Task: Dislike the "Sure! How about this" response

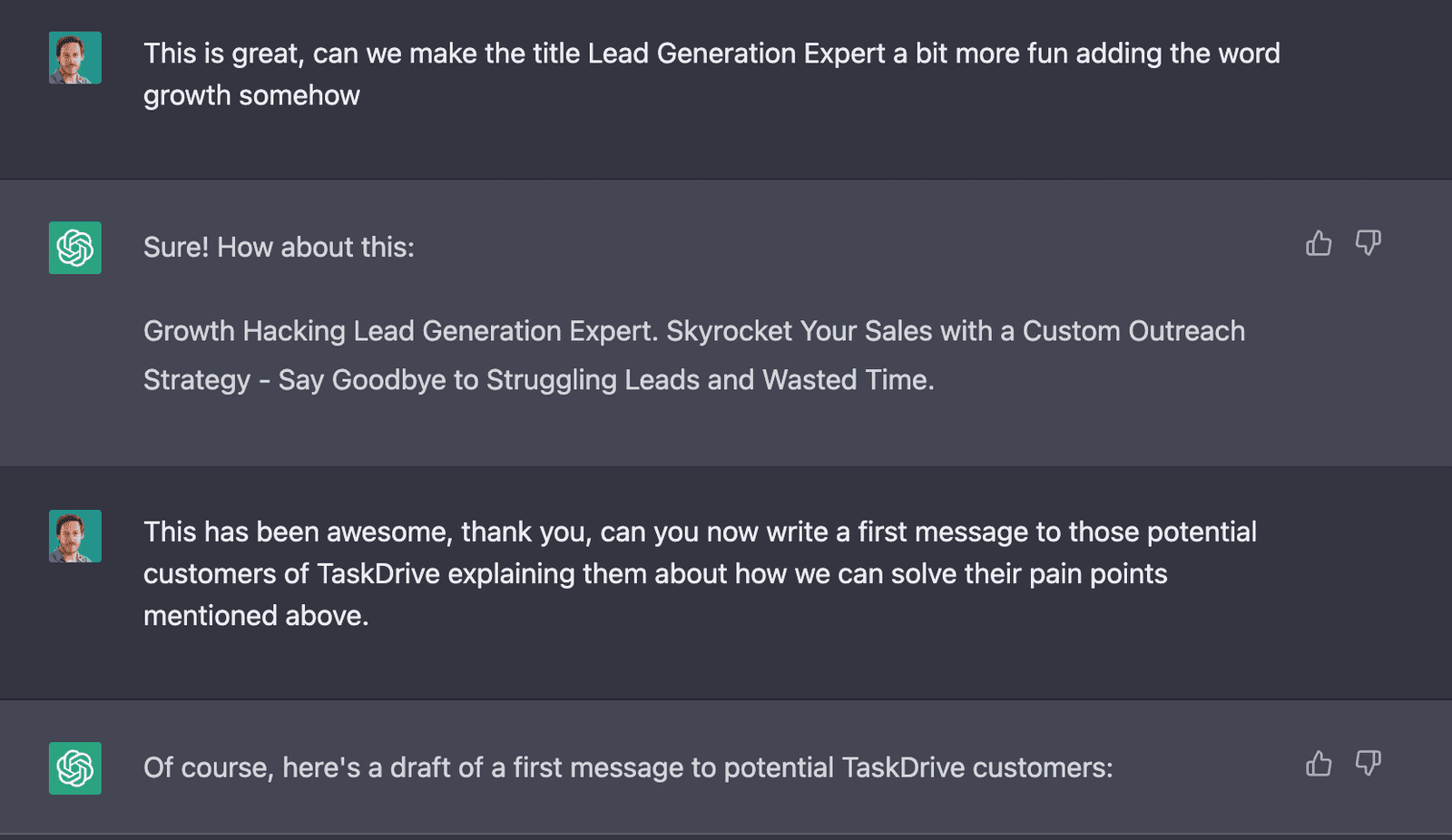Action: 1368,243
